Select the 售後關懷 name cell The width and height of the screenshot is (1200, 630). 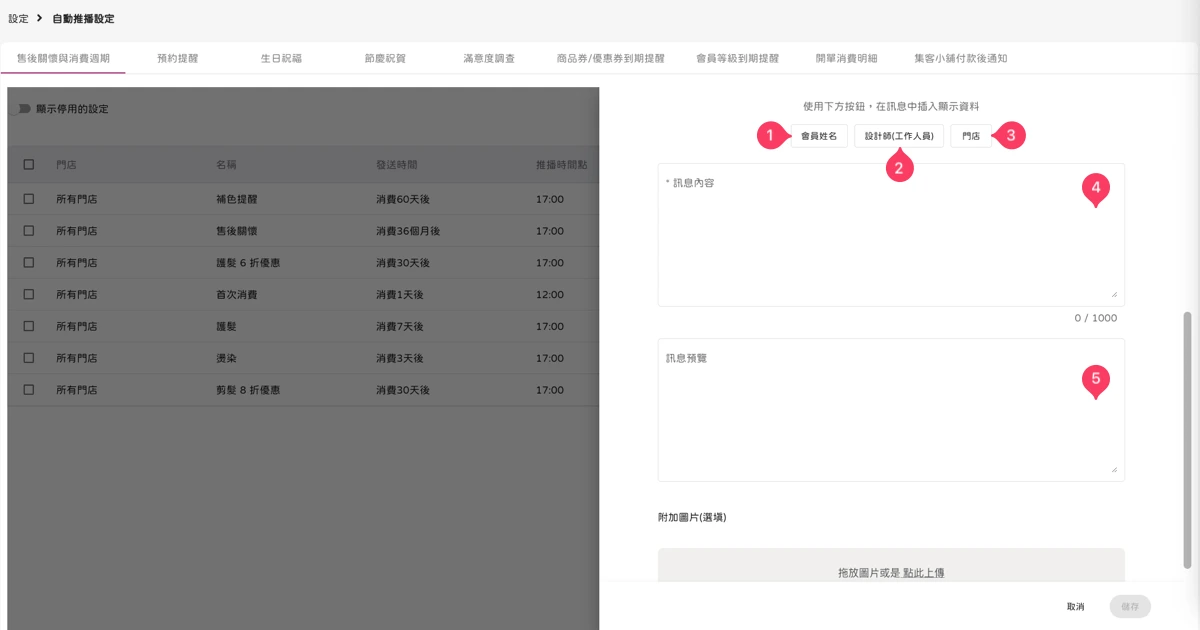pos(237,231)
